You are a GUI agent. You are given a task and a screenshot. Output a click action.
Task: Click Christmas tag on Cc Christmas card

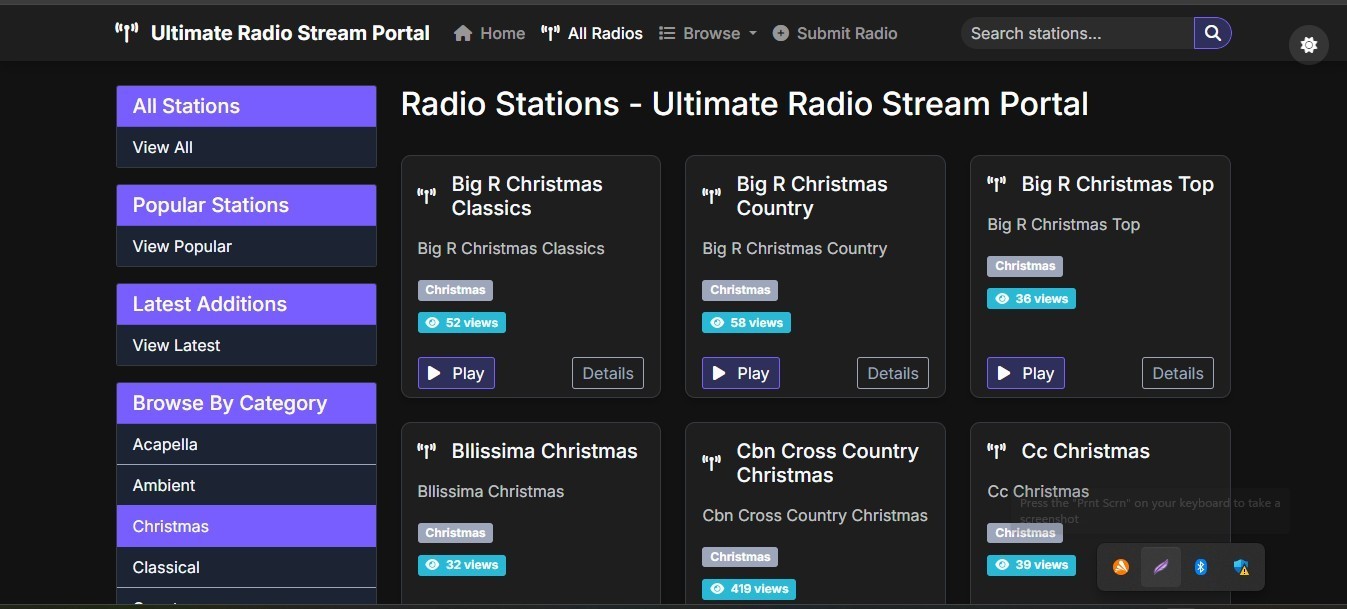click(1025, 533)
